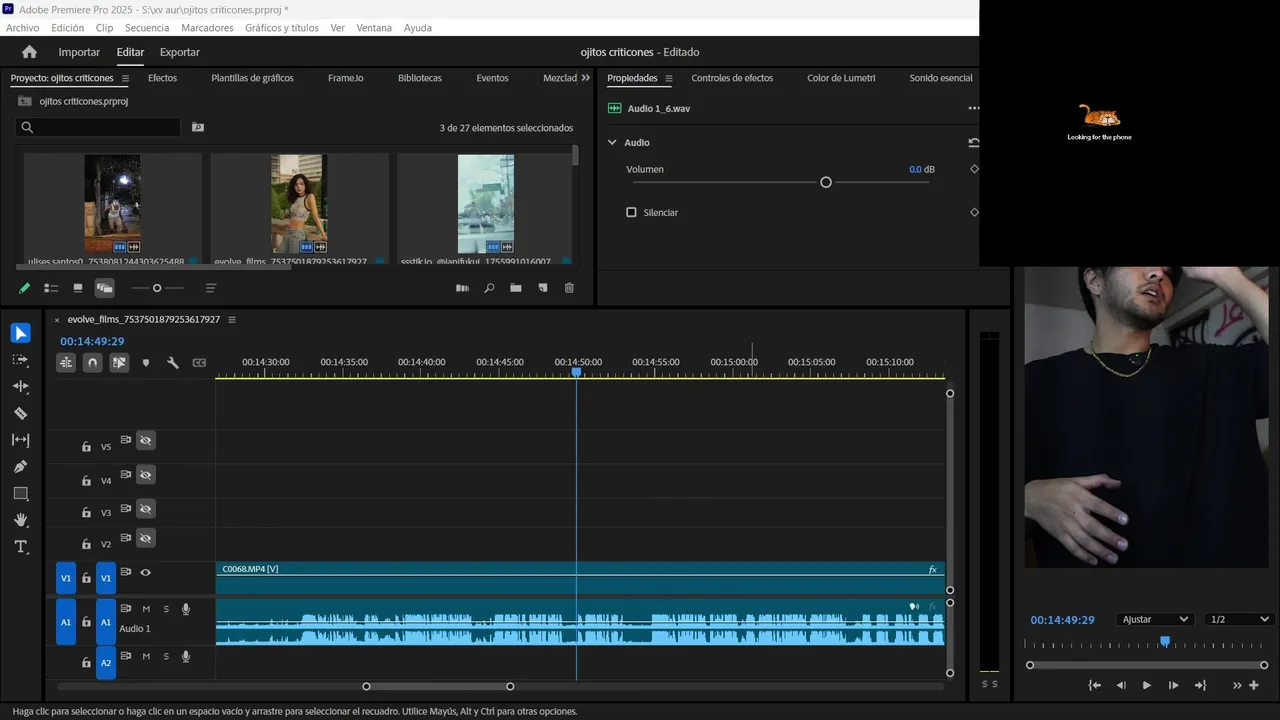
Task: Select the Ripple Edit tool
Action: click(x=20, y=386)
